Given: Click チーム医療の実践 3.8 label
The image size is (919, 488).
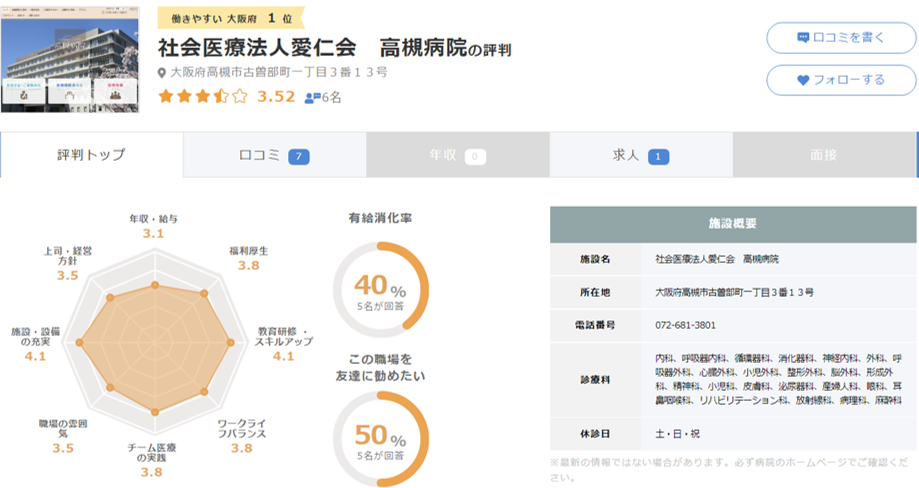Looking at the screenshot, I should pos(151,460).
